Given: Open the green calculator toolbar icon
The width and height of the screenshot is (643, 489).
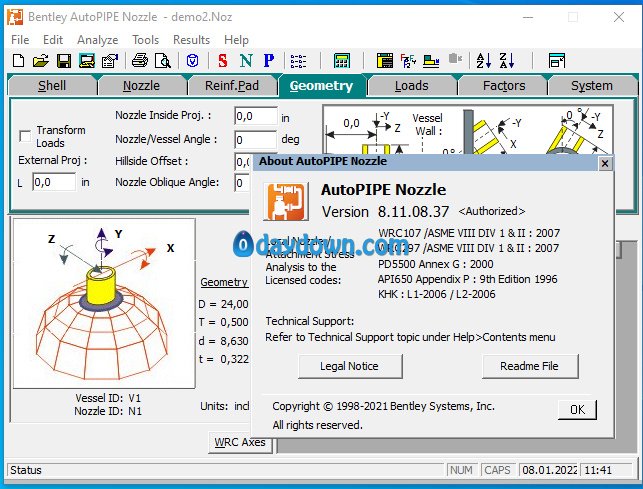Looking at the screenshot, I should click(x=342, y=61).
